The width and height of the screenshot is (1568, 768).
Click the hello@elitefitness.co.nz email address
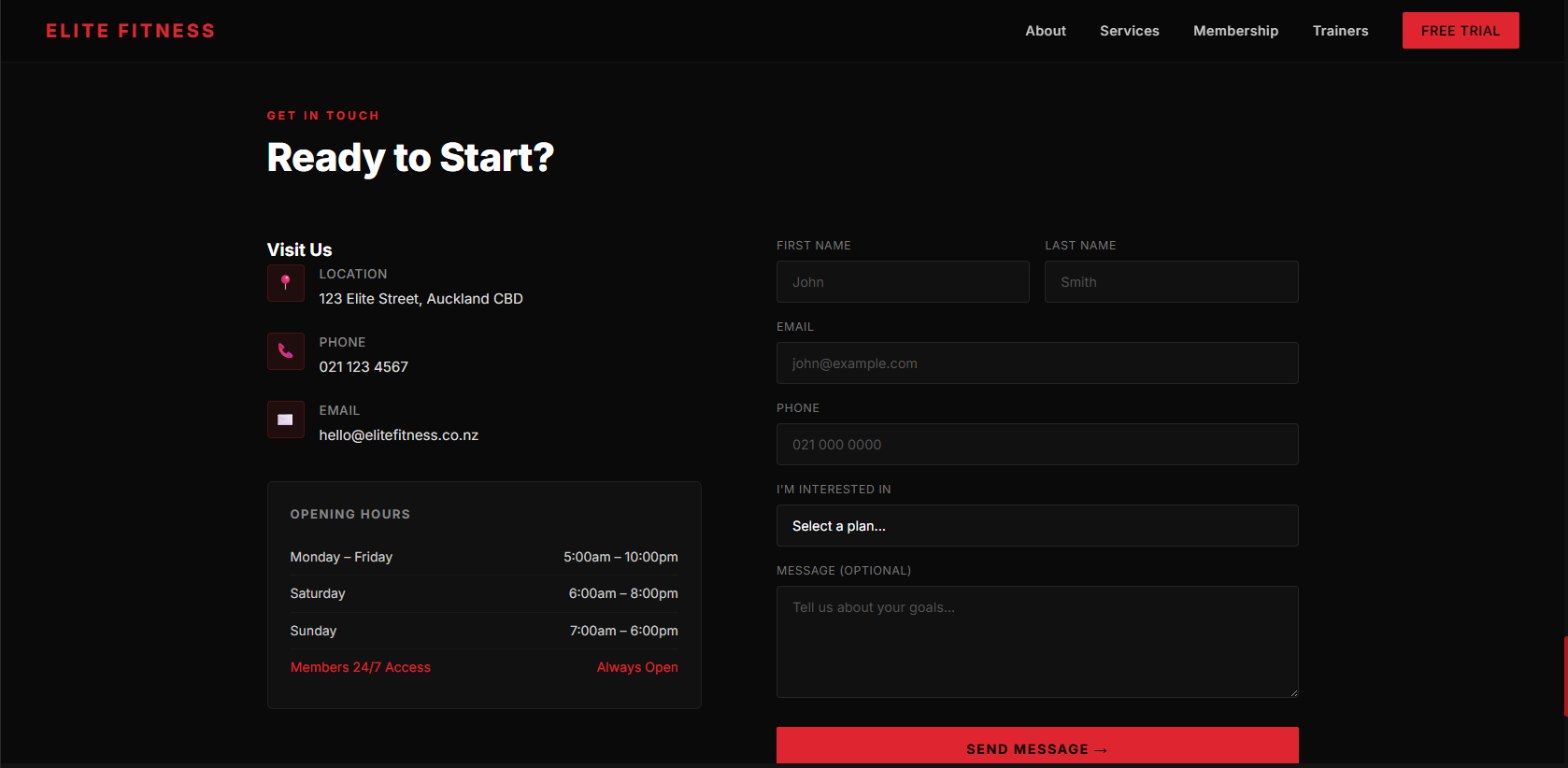click(399, 435)
